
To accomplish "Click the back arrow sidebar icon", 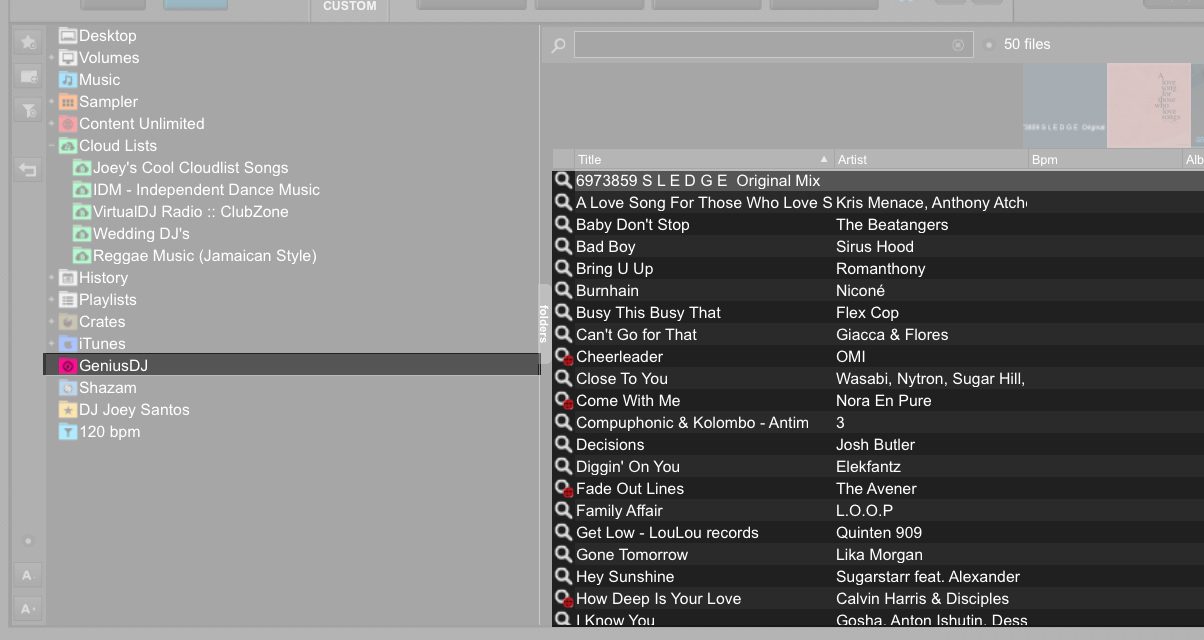I will (28, 170).
